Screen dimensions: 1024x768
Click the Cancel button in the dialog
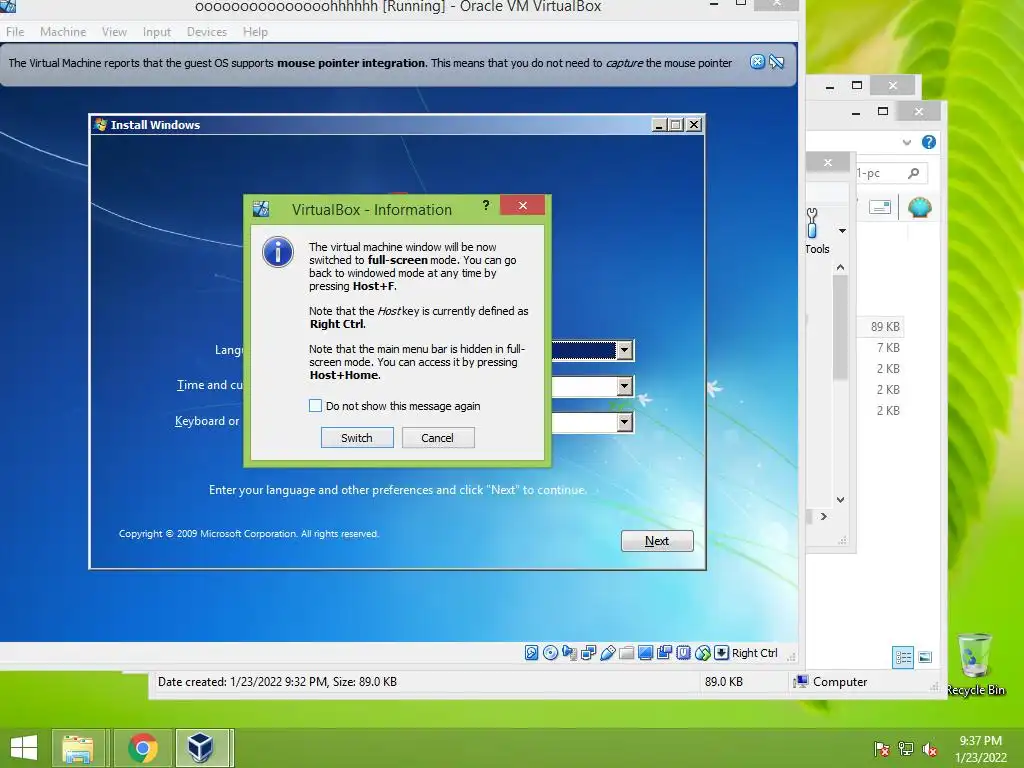coord(438,438)
